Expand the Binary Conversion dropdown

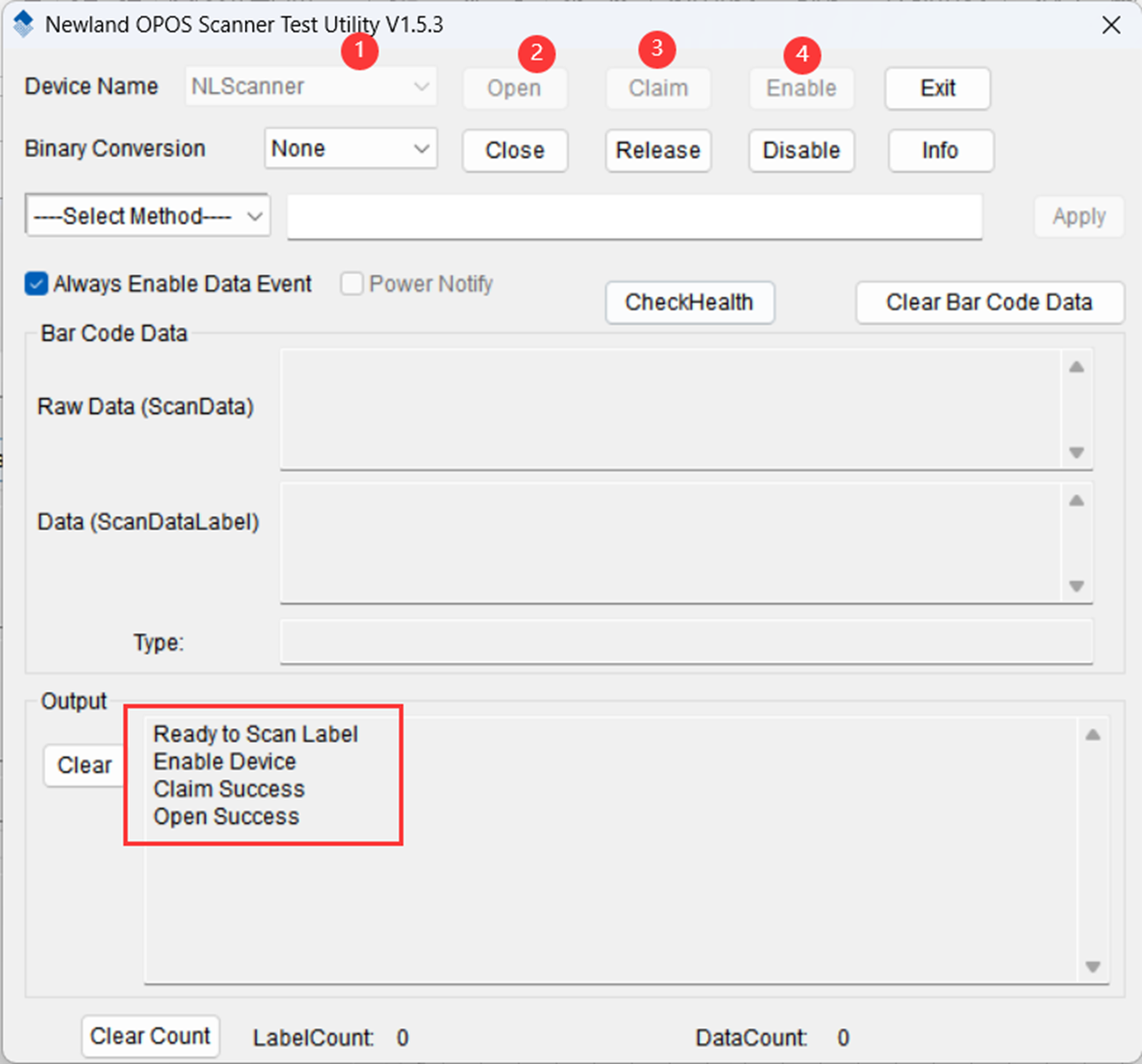[351, 148]
